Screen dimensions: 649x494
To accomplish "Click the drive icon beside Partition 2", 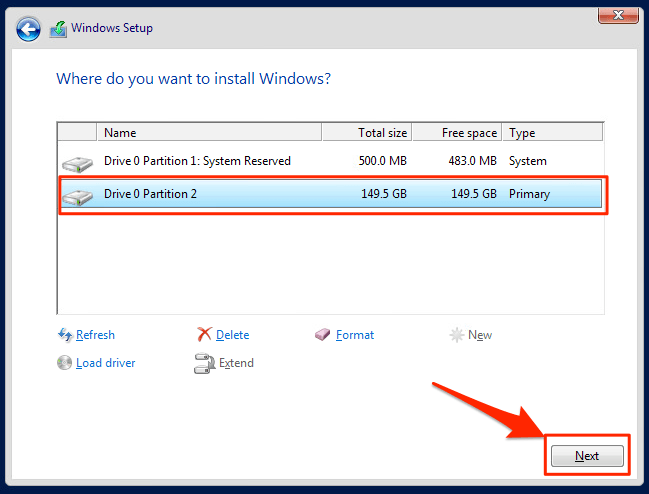I will point(77,195).
